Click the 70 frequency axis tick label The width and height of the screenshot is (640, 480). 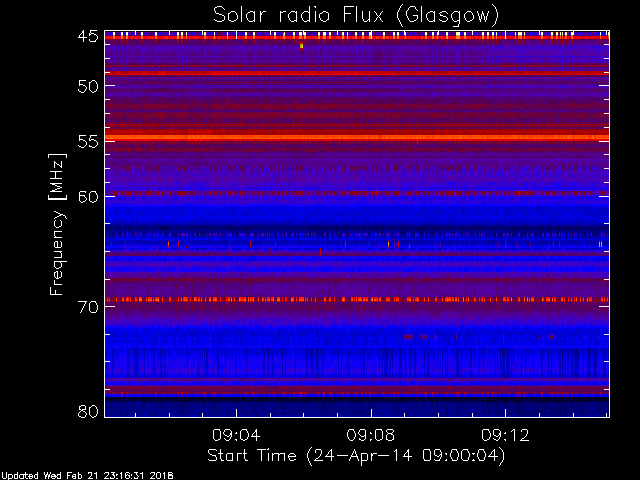pyautogui.click(x=88, y=307)
